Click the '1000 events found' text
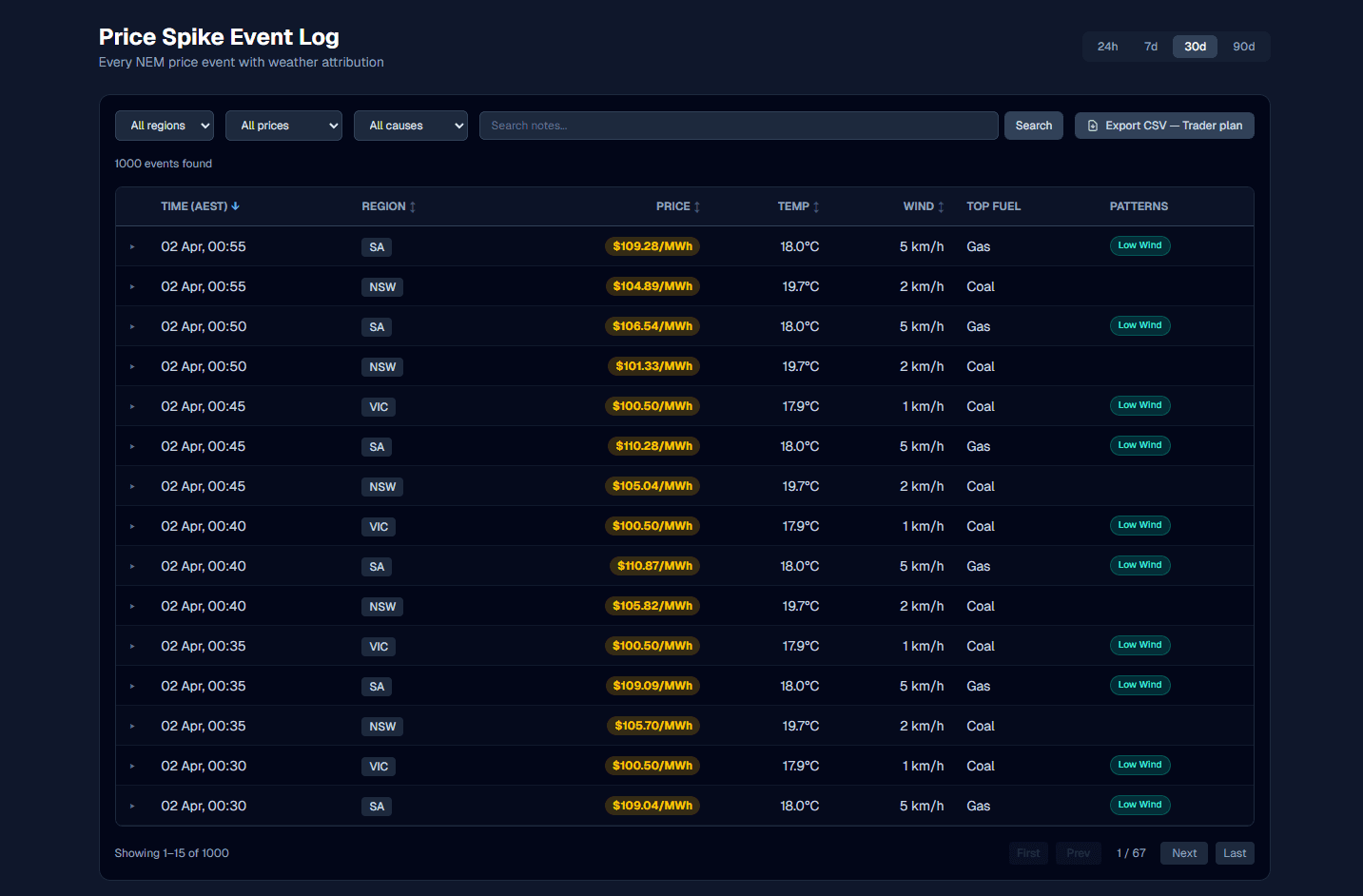1363x896 pixels. 164,164
